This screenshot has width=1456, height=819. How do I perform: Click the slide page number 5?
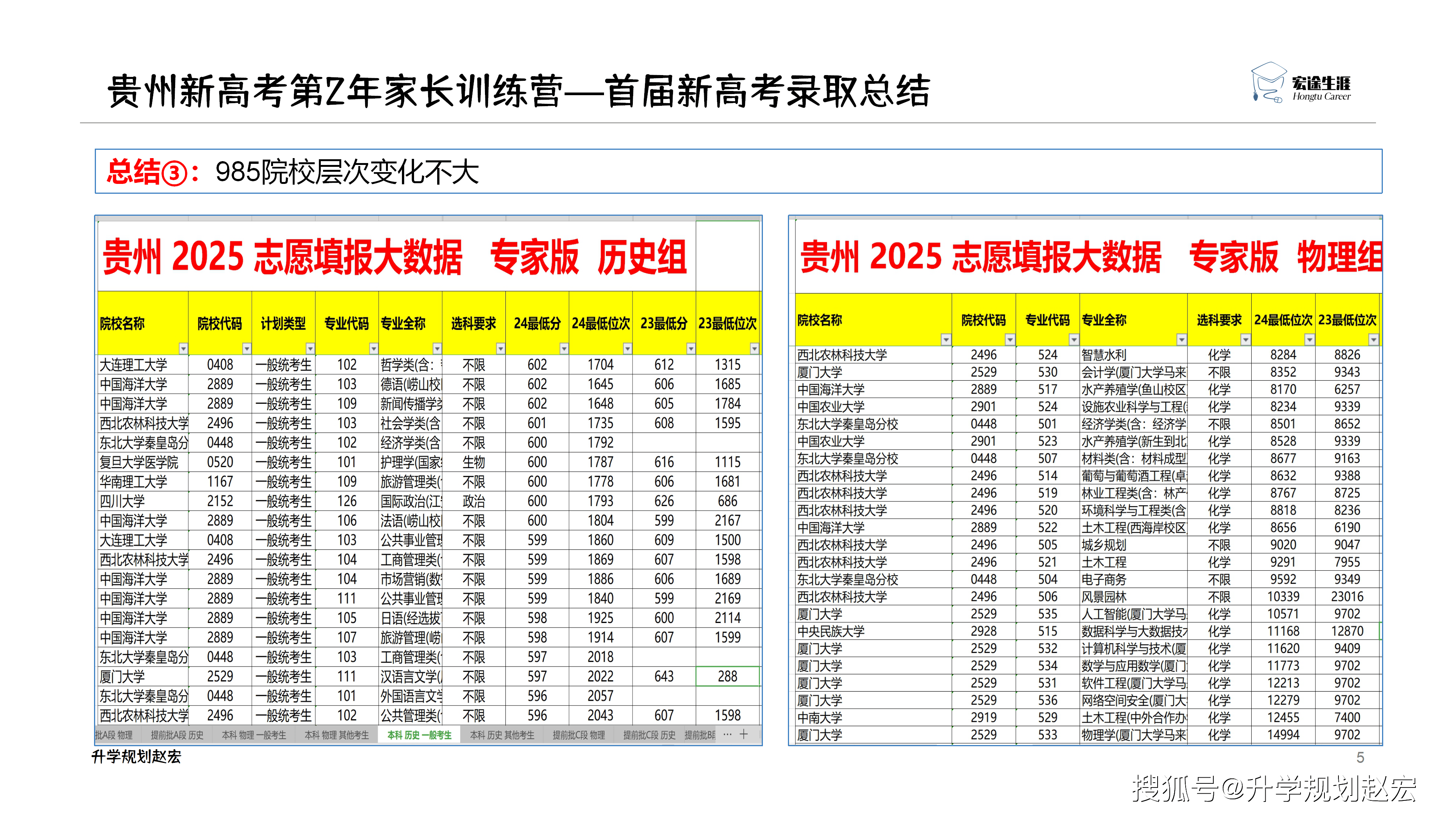point(1360,758)
